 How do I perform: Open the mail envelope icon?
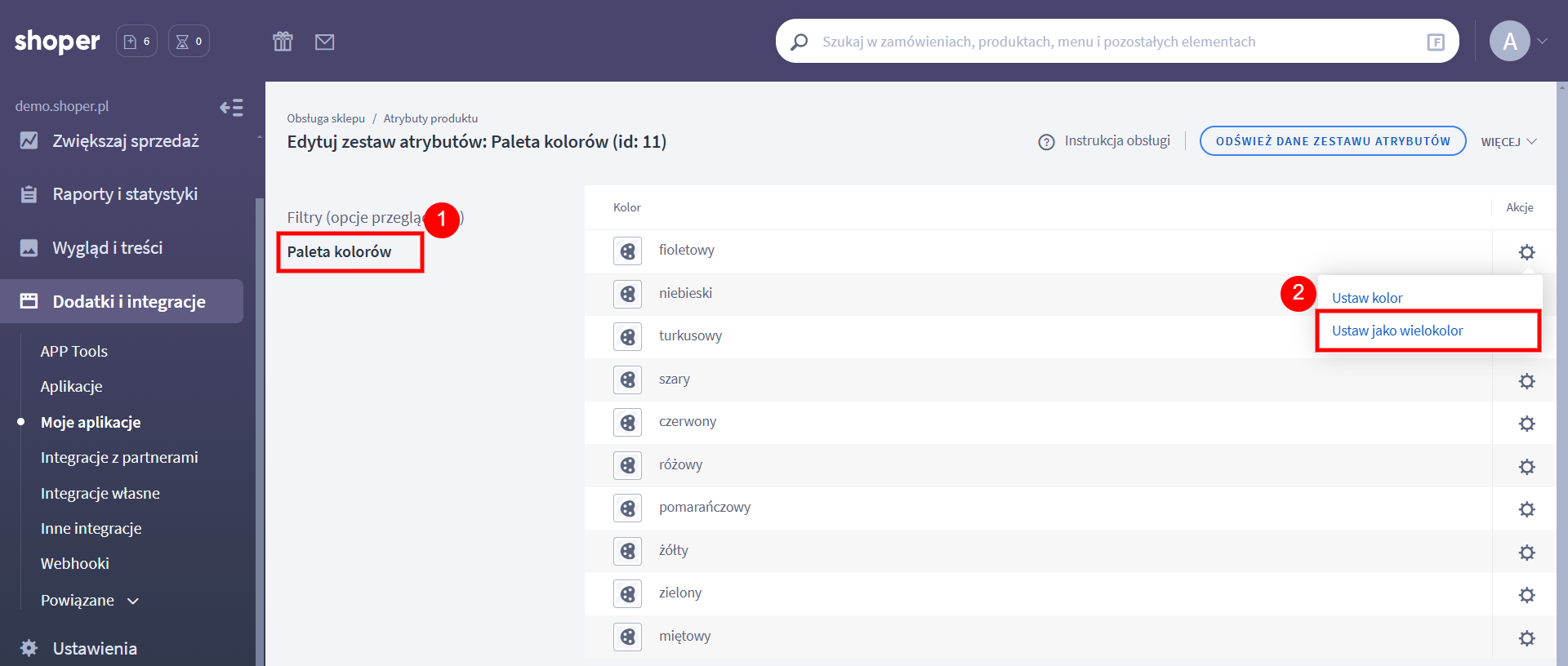point(324,42)
